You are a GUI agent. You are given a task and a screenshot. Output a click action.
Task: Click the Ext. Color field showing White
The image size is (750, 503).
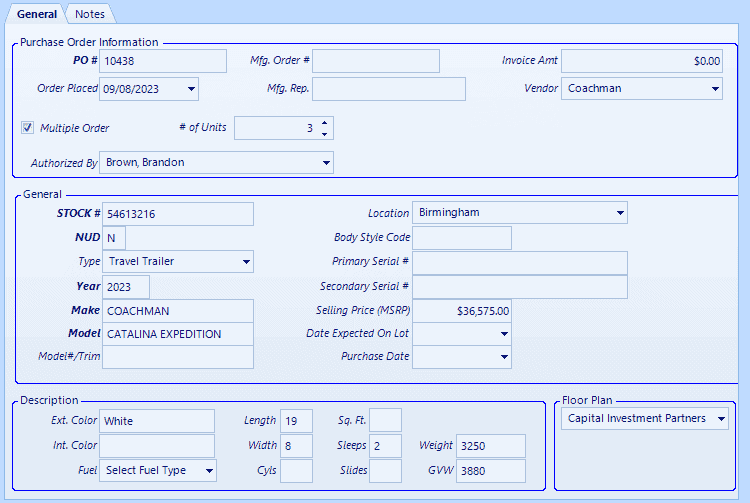tap(157, 421)
